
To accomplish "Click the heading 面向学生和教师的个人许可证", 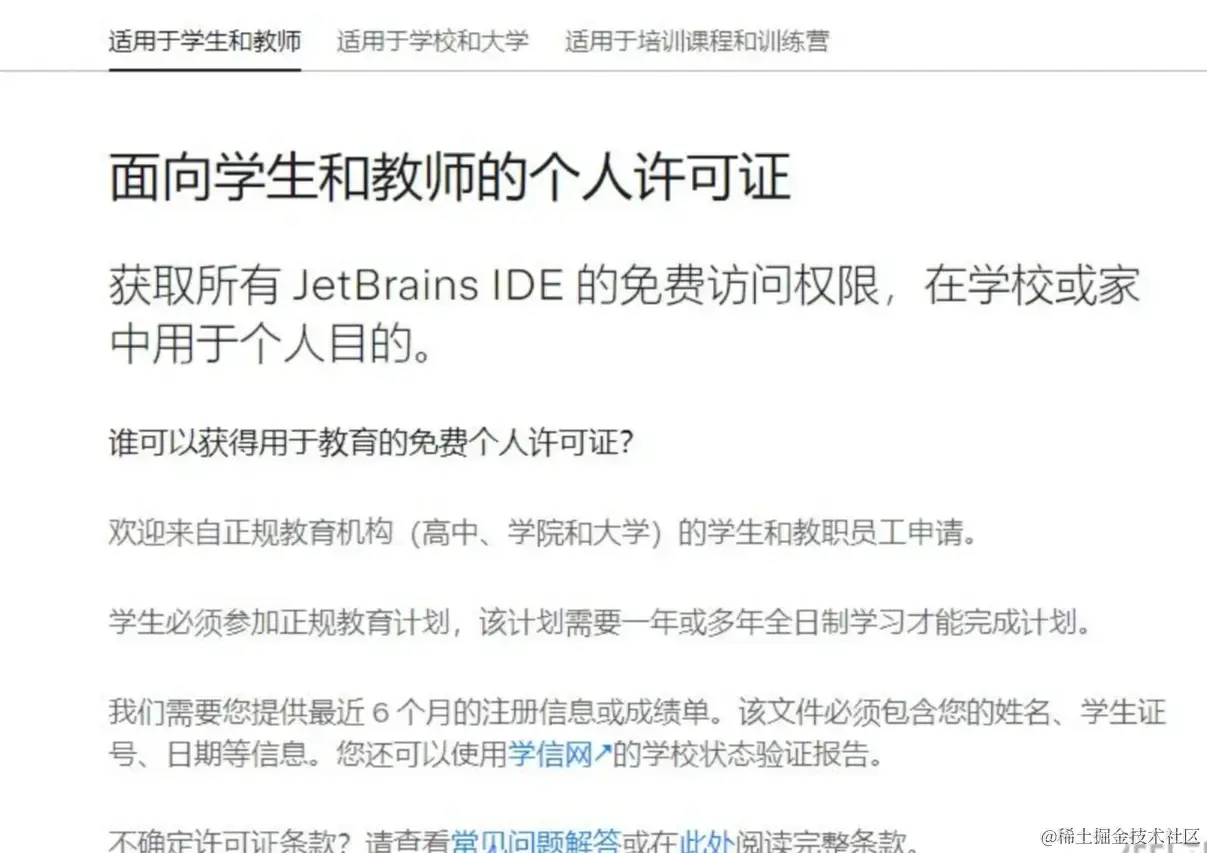I will pos(450,178).
